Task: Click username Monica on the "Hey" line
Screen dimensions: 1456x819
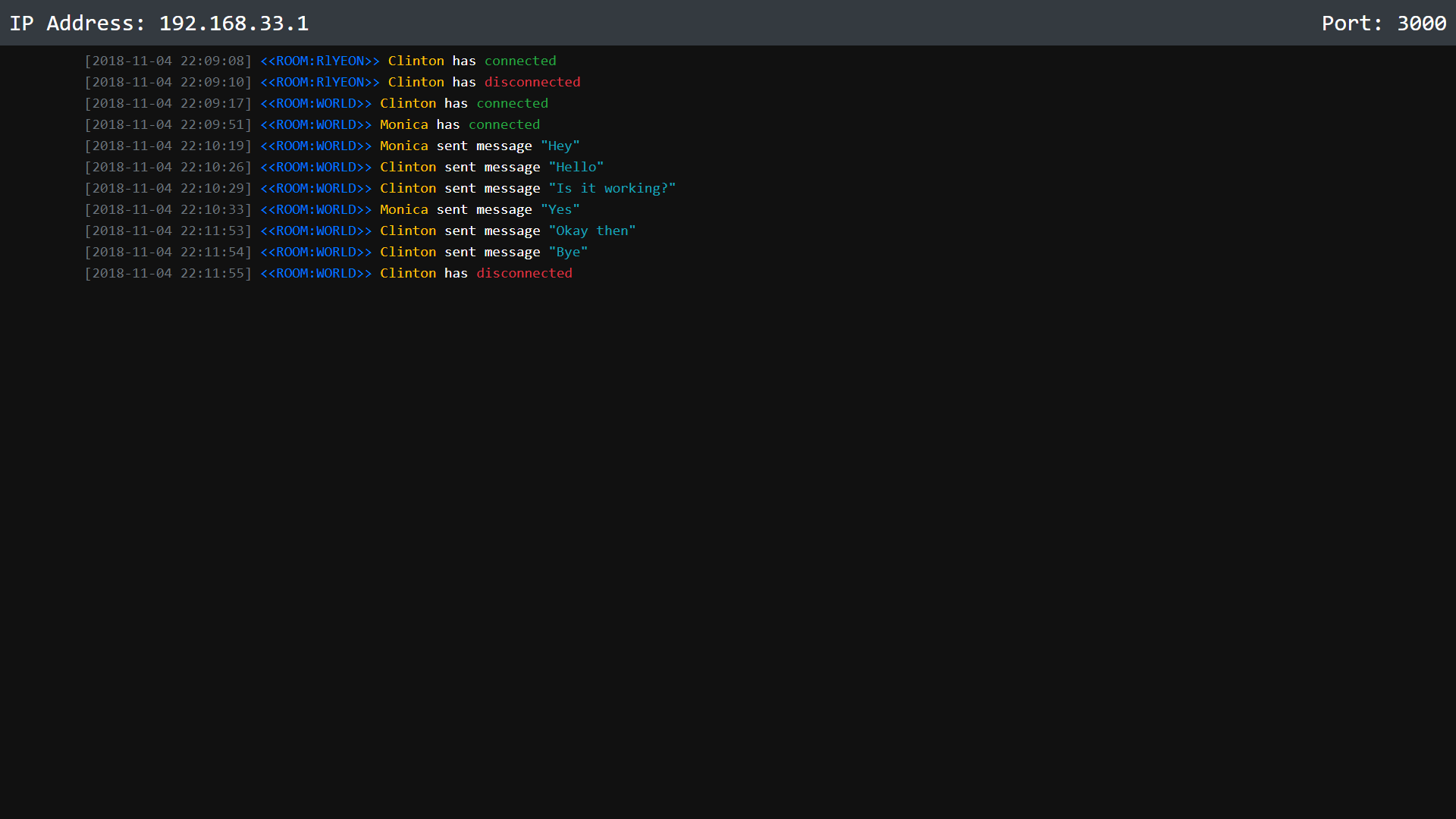Action: click(403, 146)
